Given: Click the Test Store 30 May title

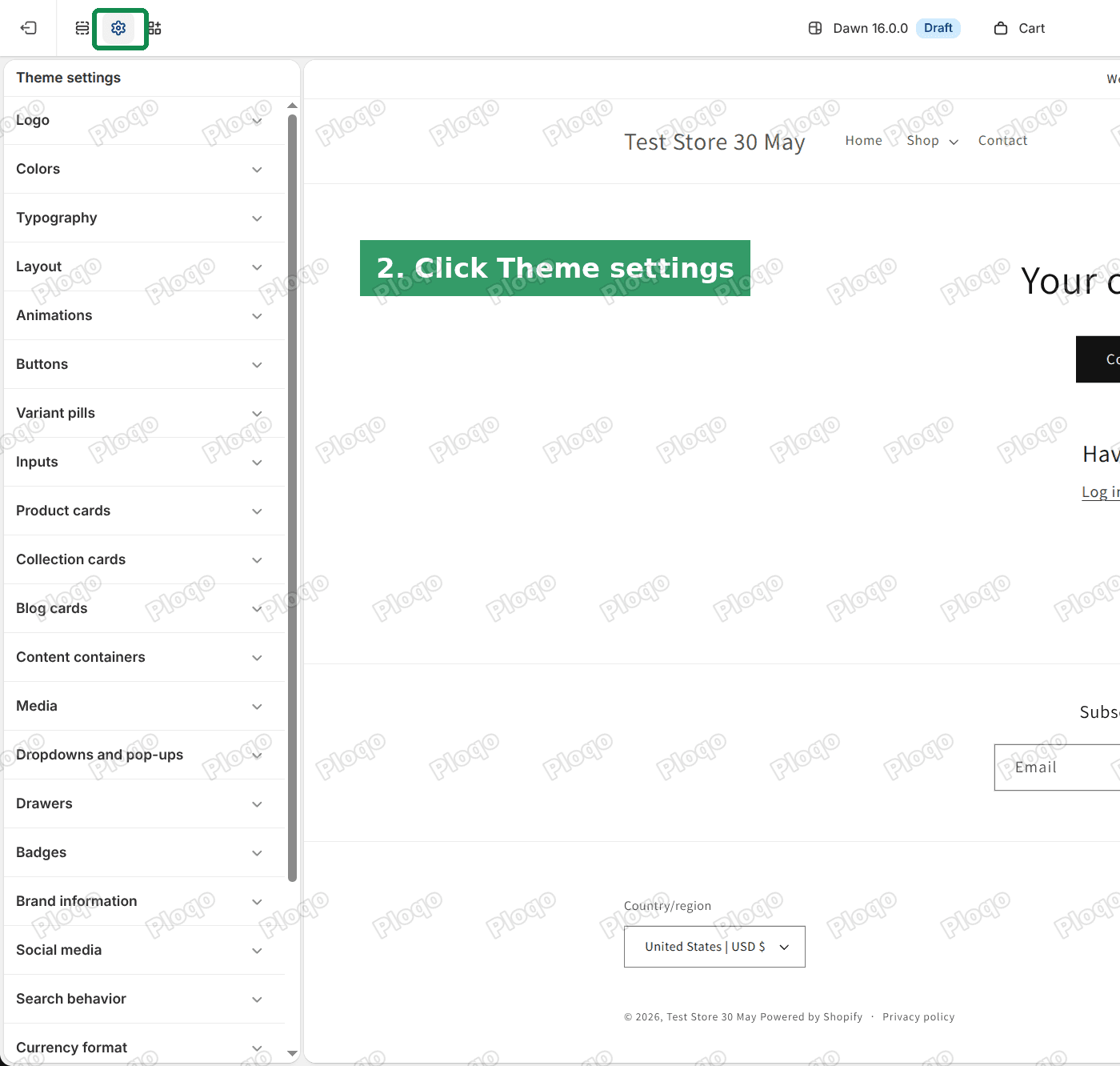Looking at the screenshot, I should click(x=714, y=142).
